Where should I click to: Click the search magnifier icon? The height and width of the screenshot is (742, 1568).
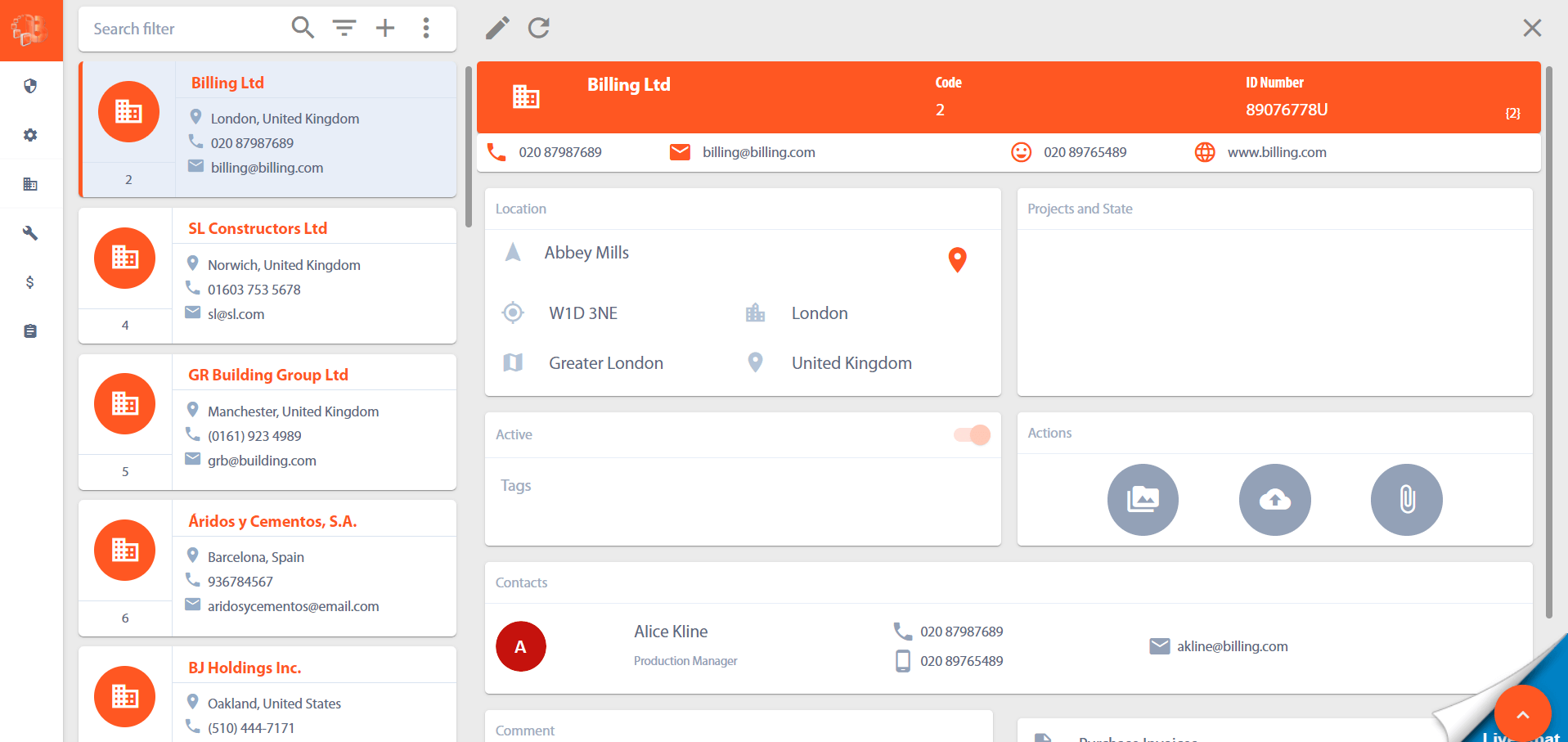click(x=303, y=29)
